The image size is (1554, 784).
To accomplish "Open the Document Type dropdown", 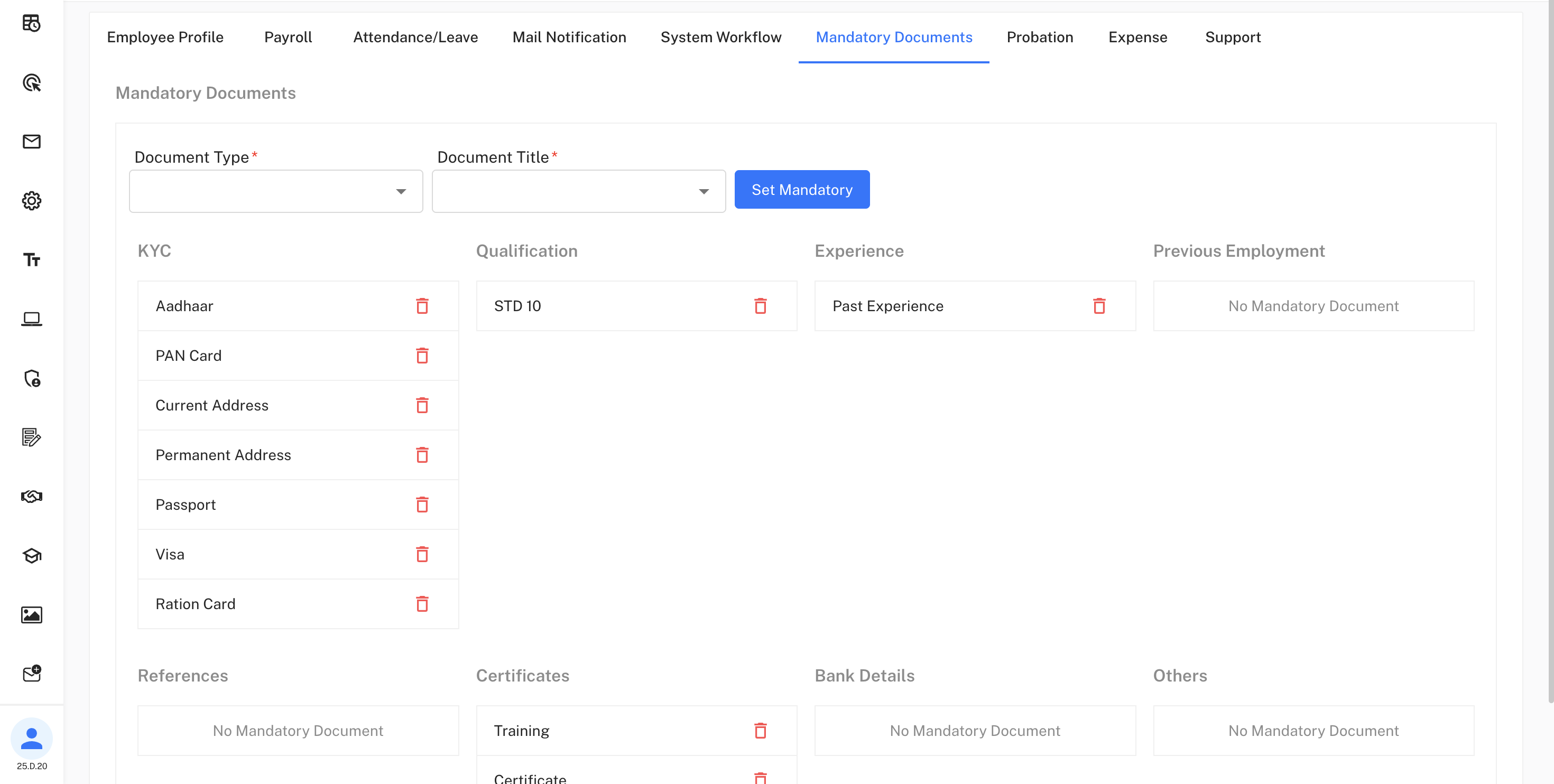I will click(x=276, y=191).
